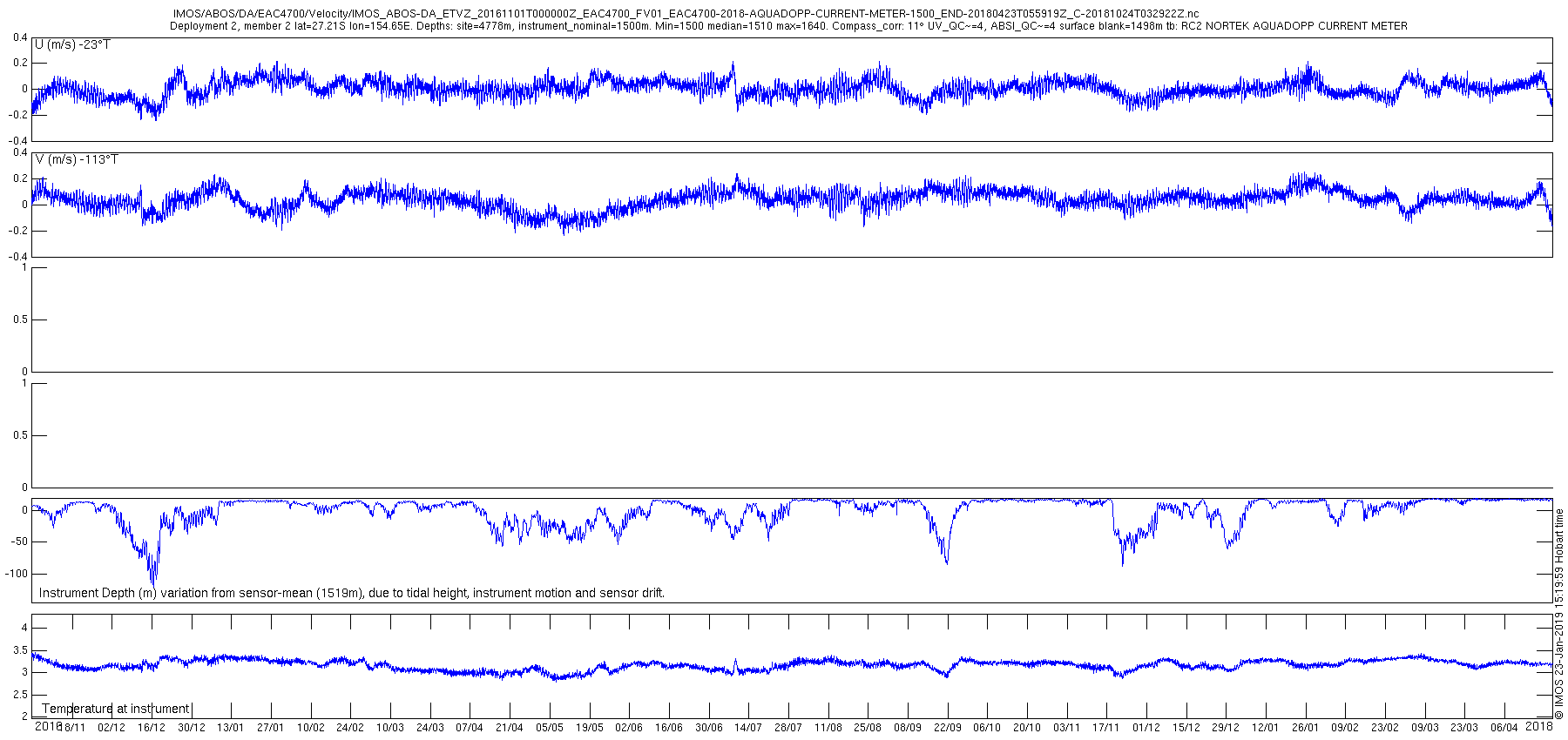Click the '-0.4' bottom tick of V velocity axis
The height and width of the screenshot is (740, 1568).
click(17, 257)
